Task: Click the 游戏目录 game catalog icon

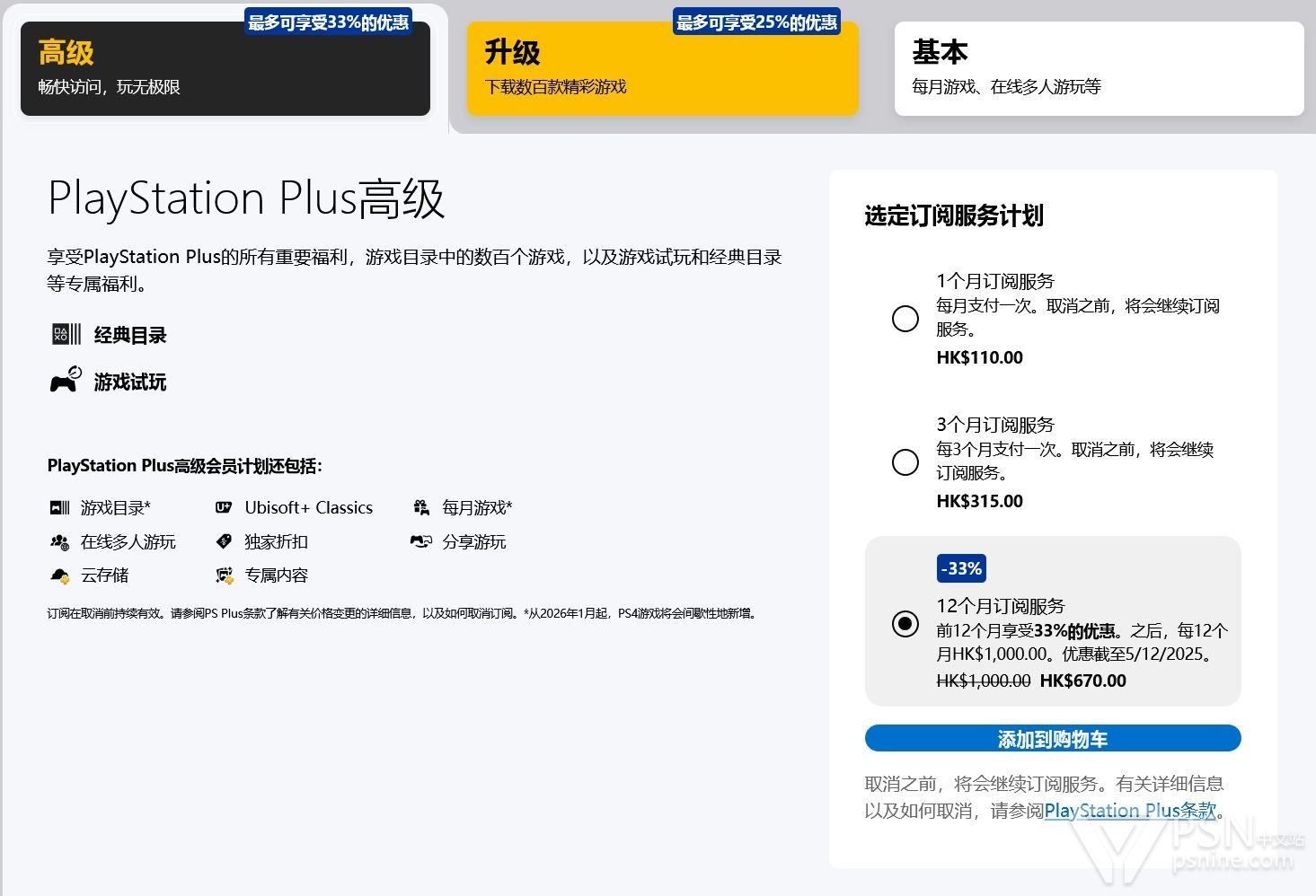Action: point(59,508)
